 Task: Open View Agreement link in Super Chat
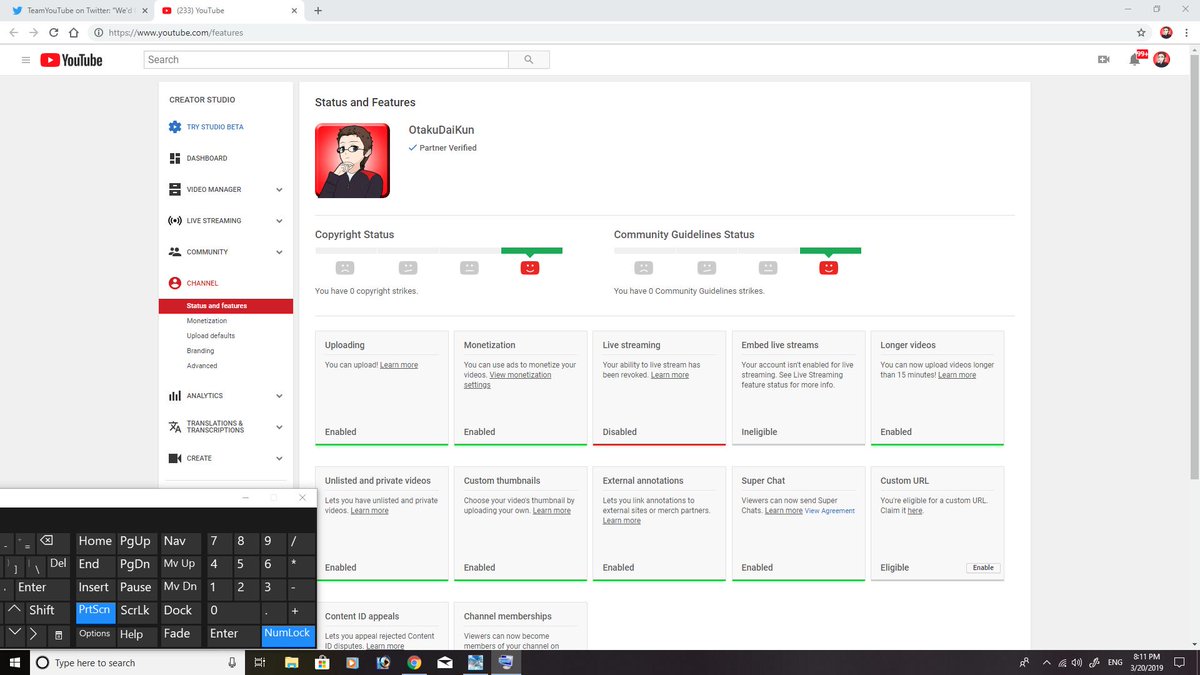coord(830,511)
